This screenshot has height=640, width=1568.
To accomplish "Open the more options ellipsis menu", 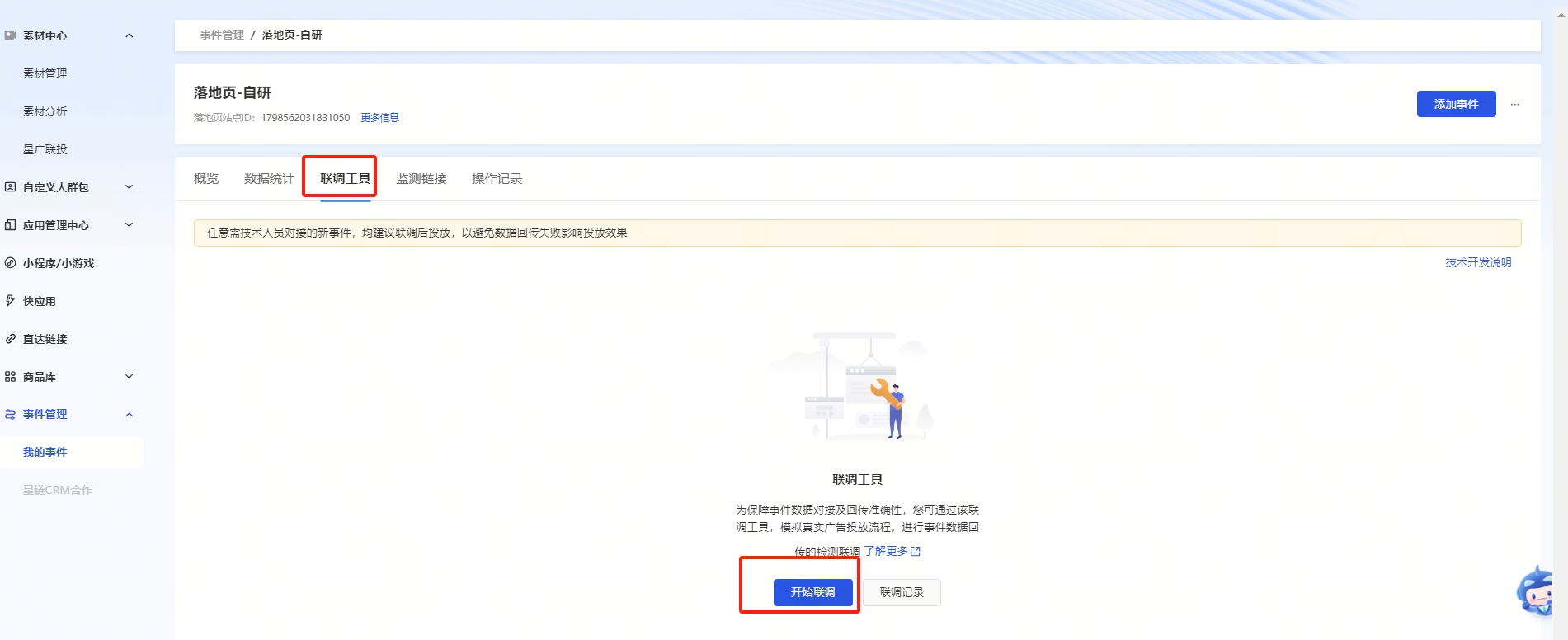I will pyautogui.click(x=1514, y=105).
